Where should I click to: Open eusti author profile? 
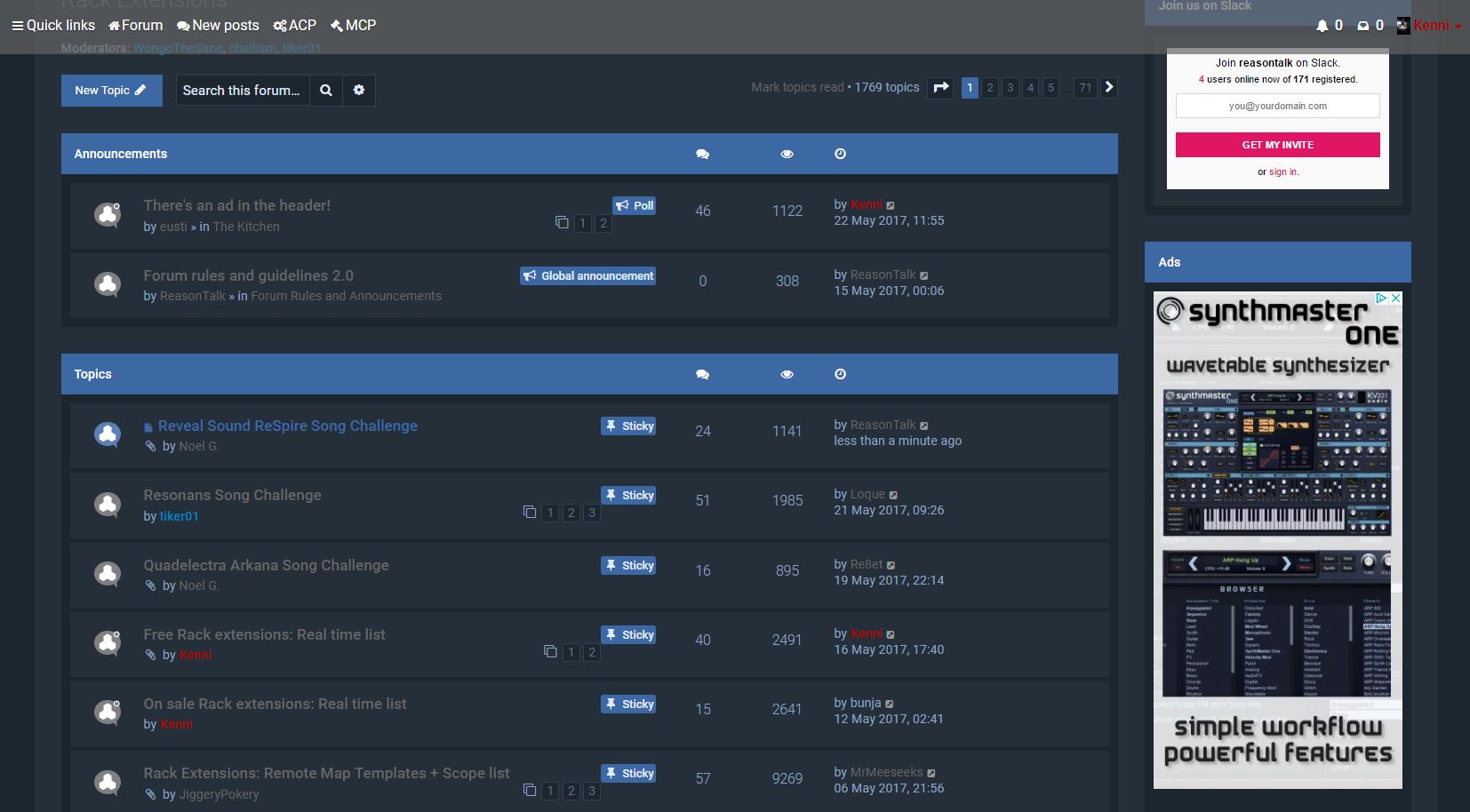point(173,227)
